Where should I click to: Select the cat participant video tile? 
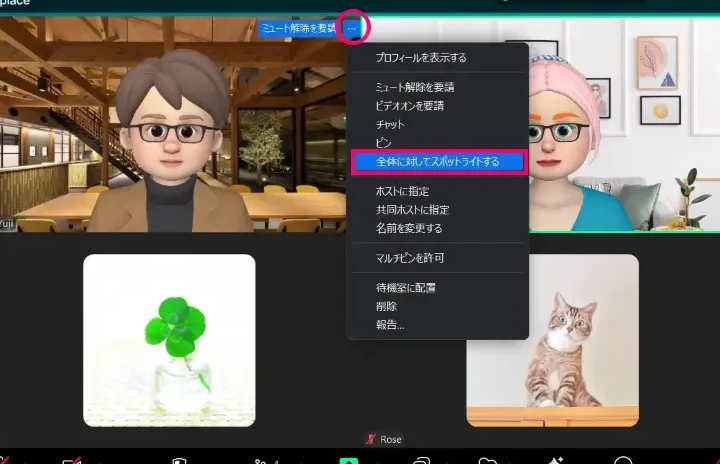pyautogui.click(x=552, y=340)
